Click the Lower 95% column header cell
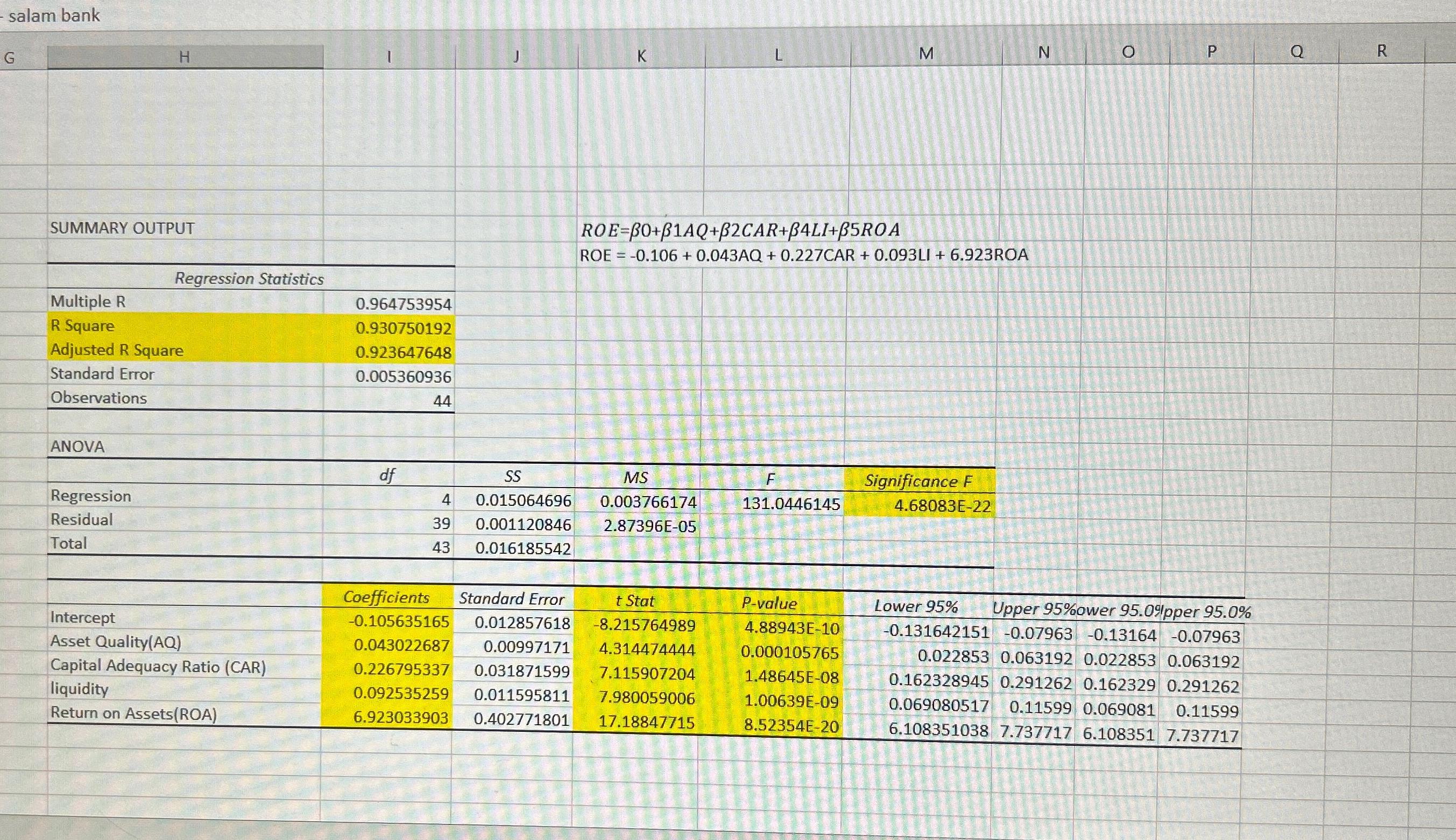1456x840 pixels. coord(916,606)
